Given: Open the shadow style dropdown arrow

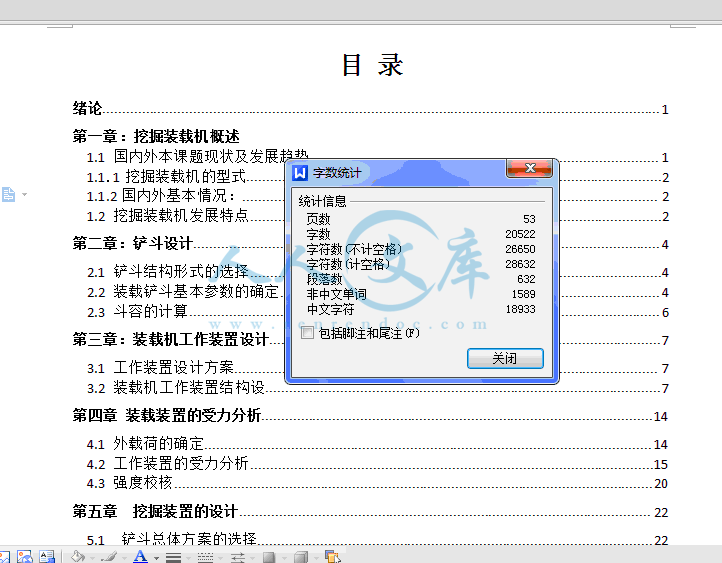Looking at the screenshot, I should [284, 558].
